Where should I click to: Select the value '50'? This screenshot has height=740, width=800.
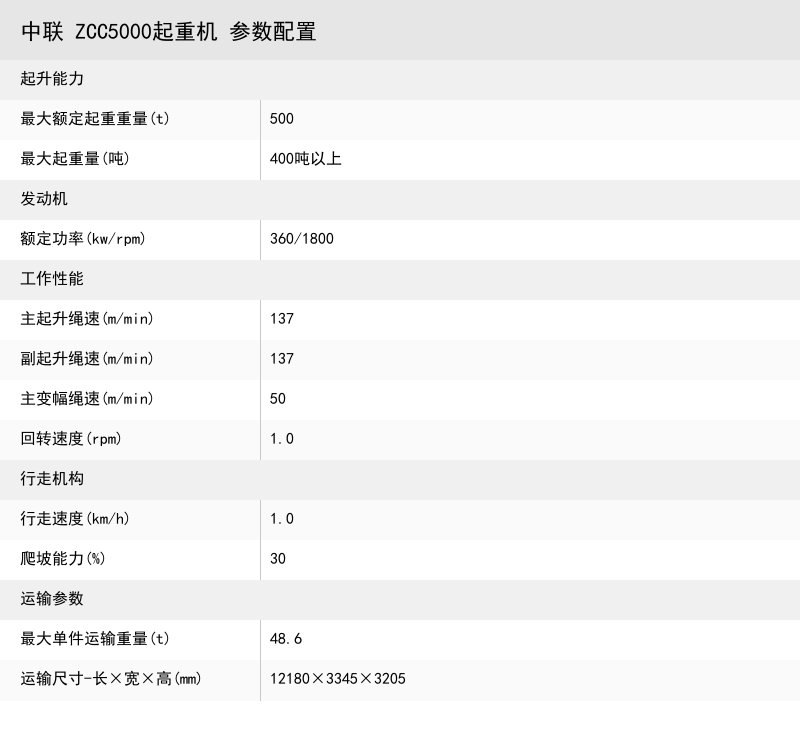(278, 399)
